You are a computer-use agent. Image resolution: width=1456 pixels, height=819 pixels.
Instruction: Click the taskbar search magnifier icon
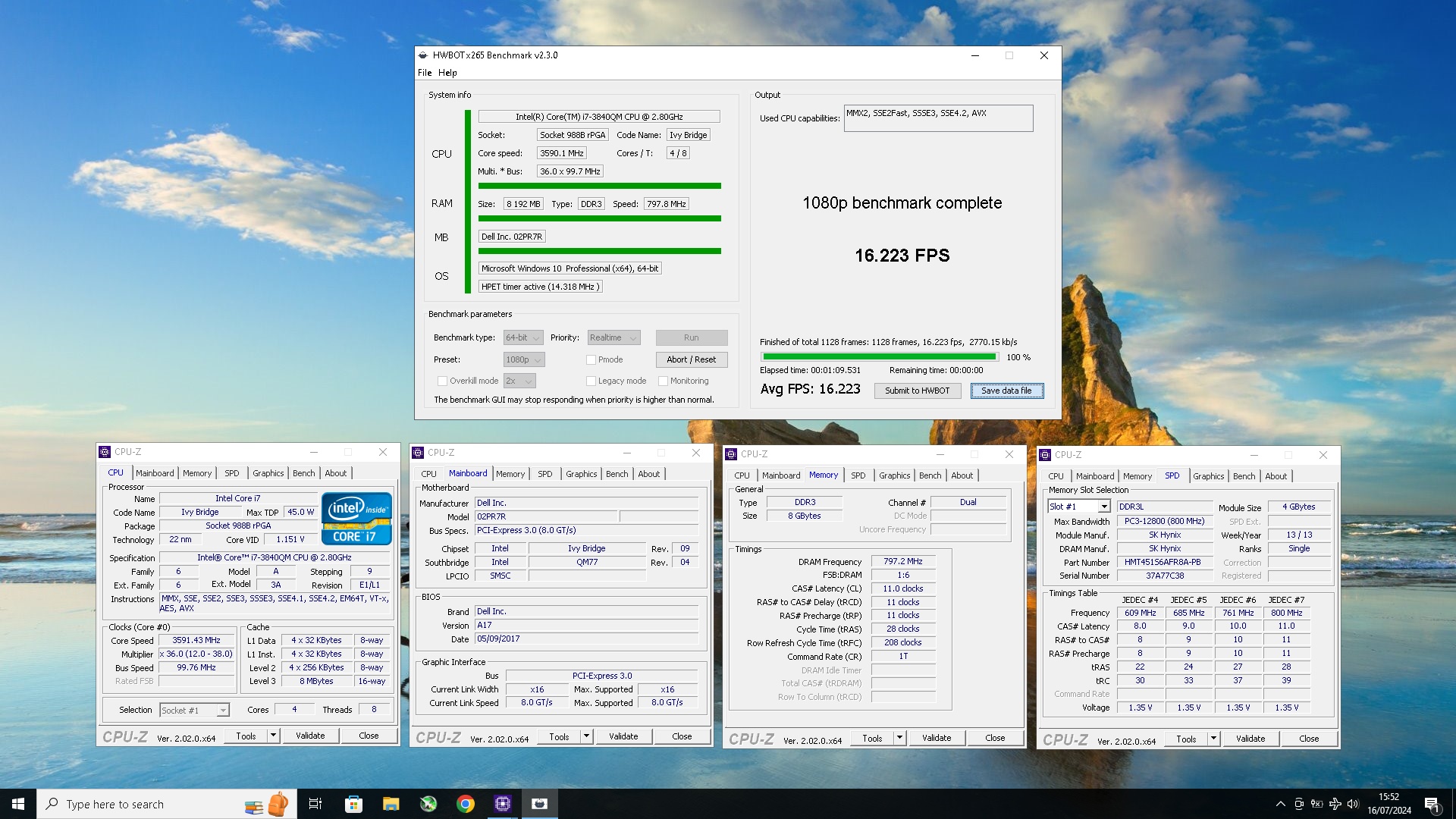tap(52, 804)
